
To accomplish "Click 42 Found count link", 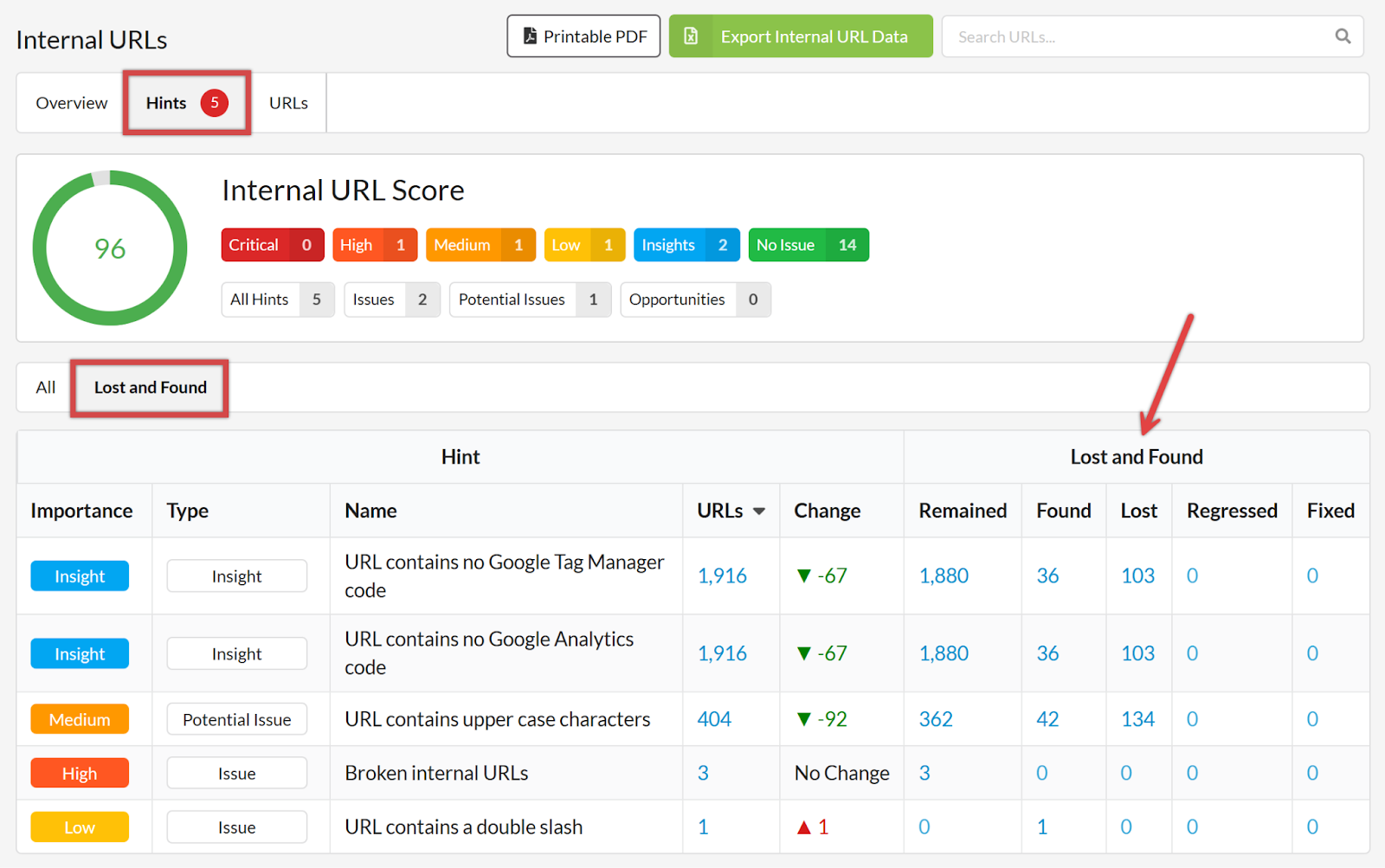I will 1047,719.
